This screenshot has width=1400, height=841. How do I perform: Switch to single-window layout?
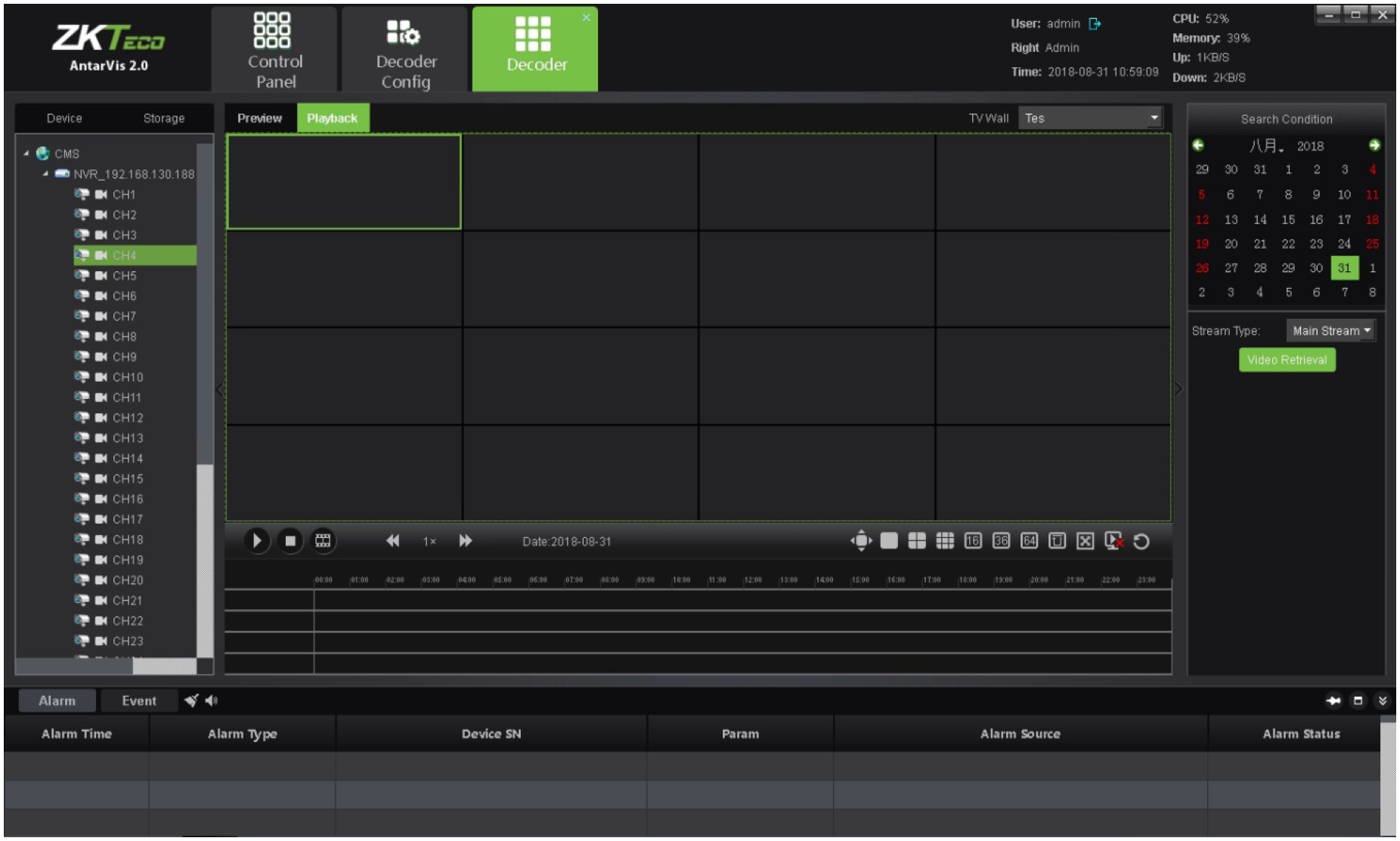(889, 541)
